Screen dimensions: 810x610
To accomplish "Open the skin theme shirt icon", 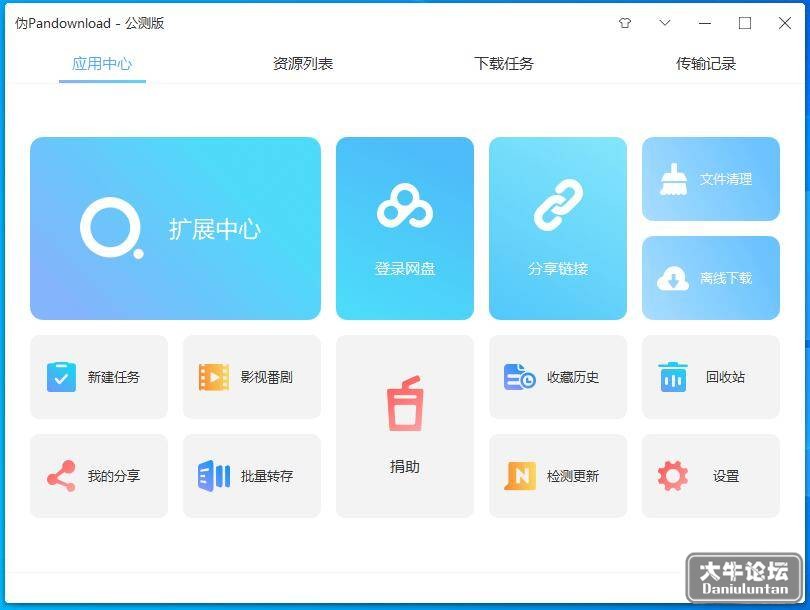I will pyautogui.click(x=625, y=23).
